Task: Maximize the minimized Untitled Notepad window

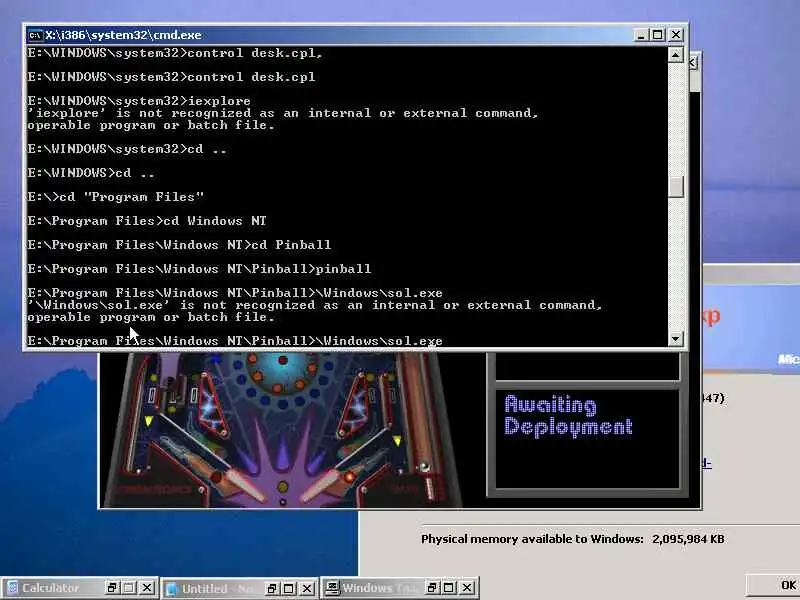Action: click(x=289, y=589)
